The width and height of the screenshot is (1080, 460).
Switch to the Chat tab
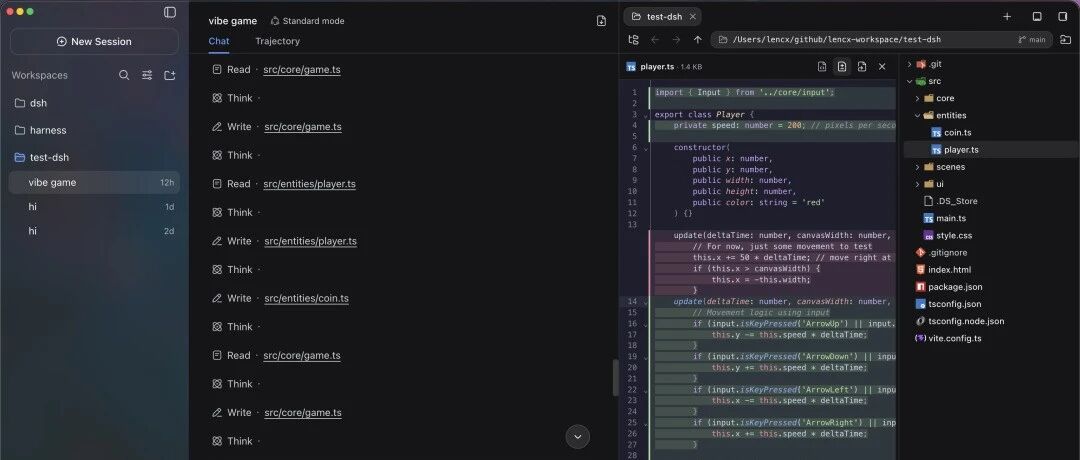coord(219,41)
